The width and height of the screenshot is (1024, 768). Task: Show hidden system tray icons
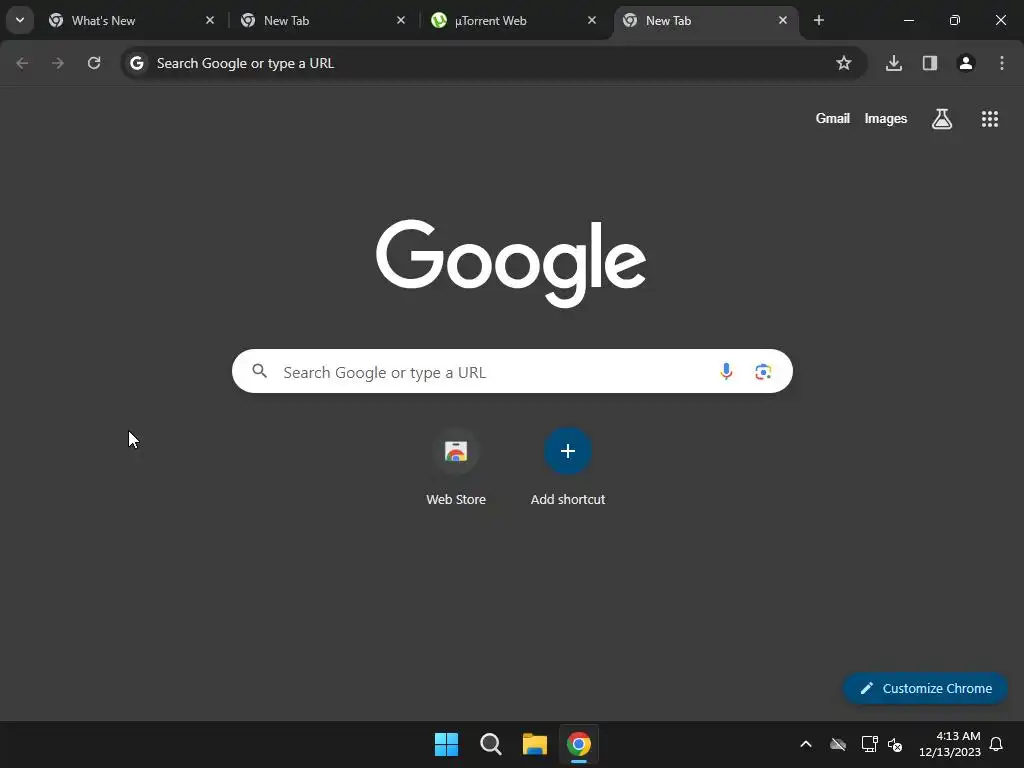tap(806, 744)
